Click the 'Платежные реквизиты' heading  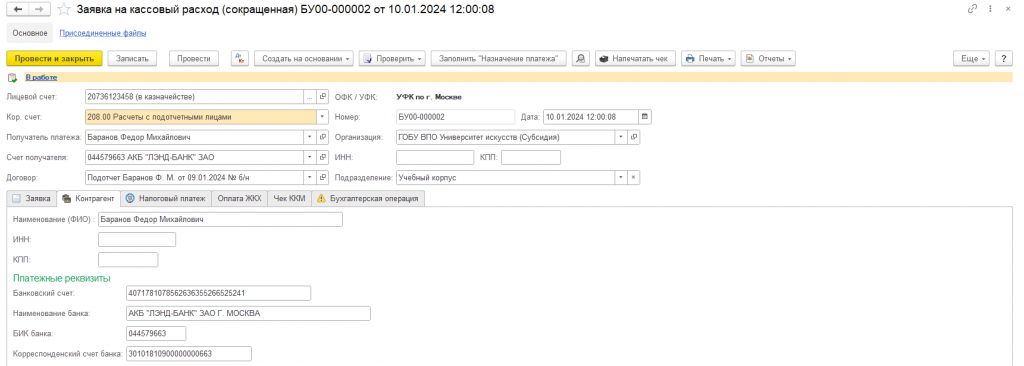point(61,278)
